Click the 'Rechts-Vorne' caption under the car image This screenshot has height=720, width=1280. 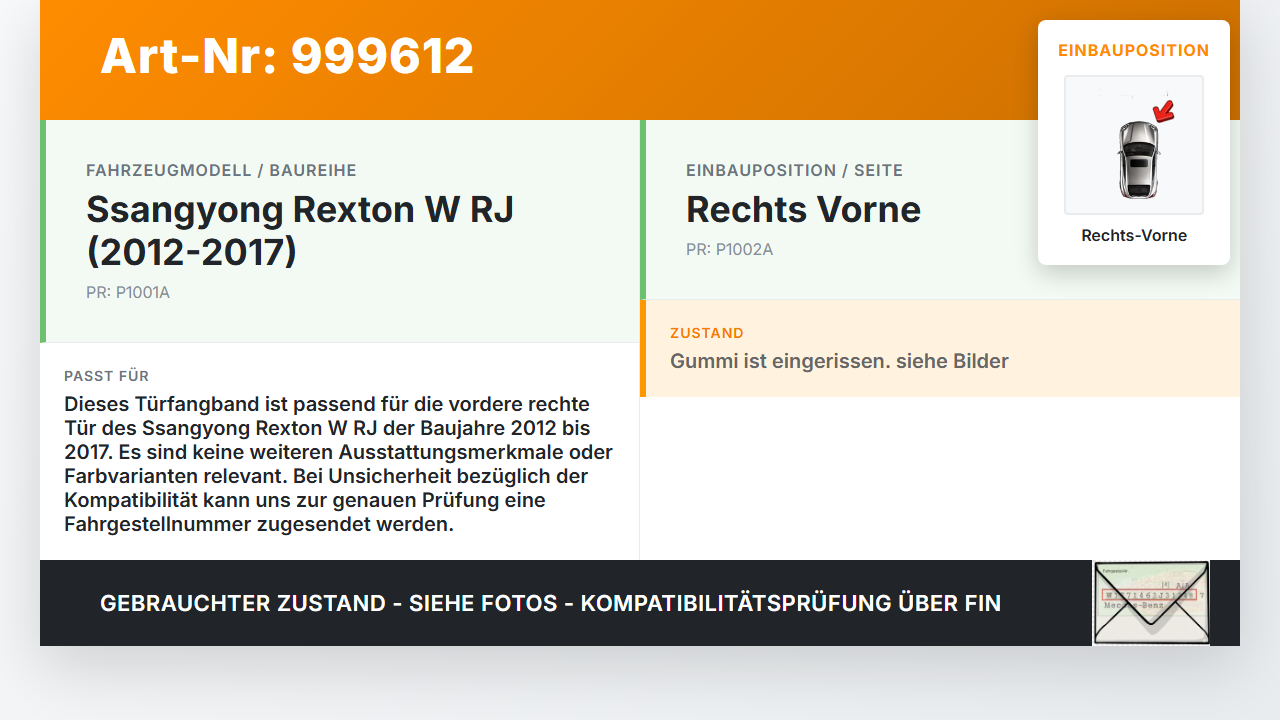[1134, 236]
